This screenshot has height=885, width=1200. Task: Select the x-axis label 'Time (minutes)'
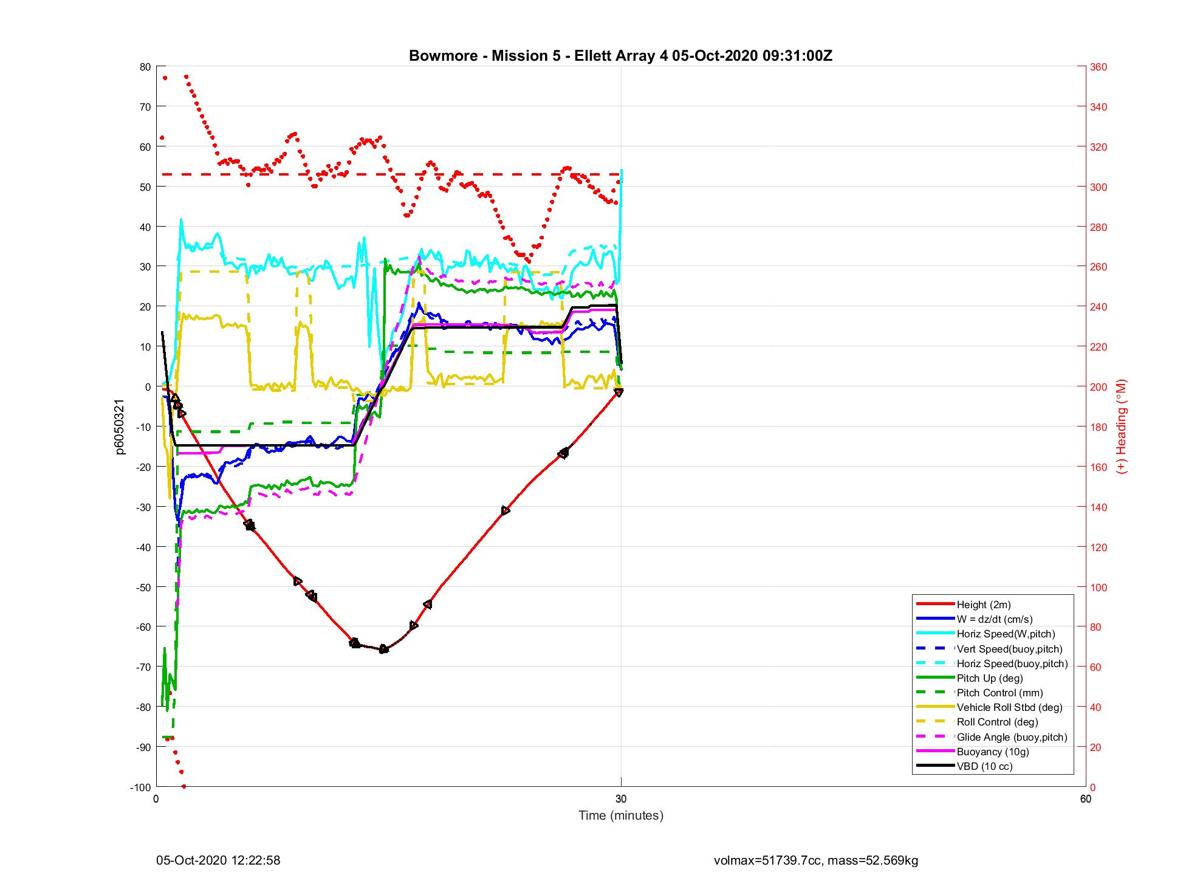point(620,815)
